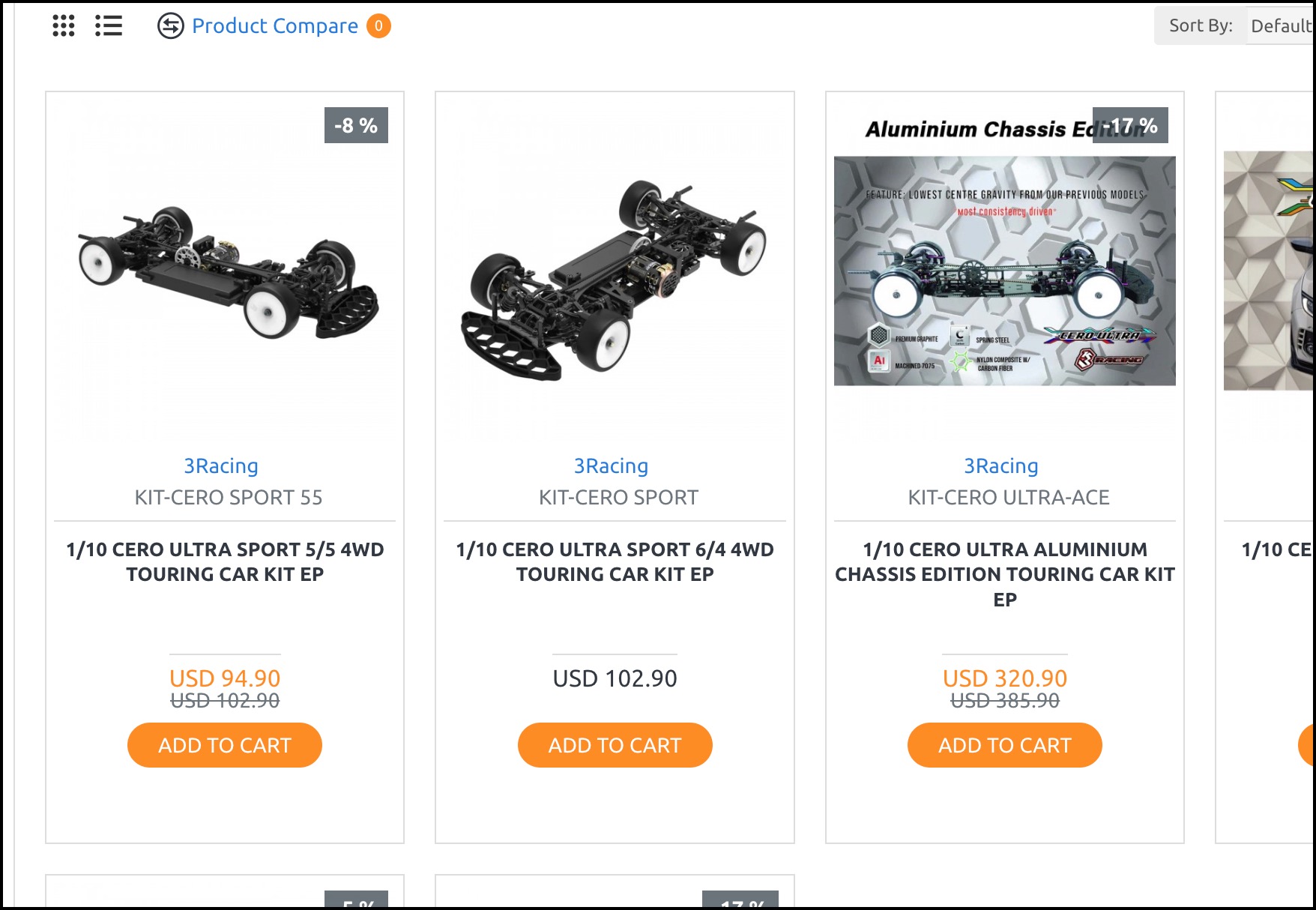Add the USD 94.90 kit to cart
The height and width of the screenshot is (910, 1316).
pos(225,745)
